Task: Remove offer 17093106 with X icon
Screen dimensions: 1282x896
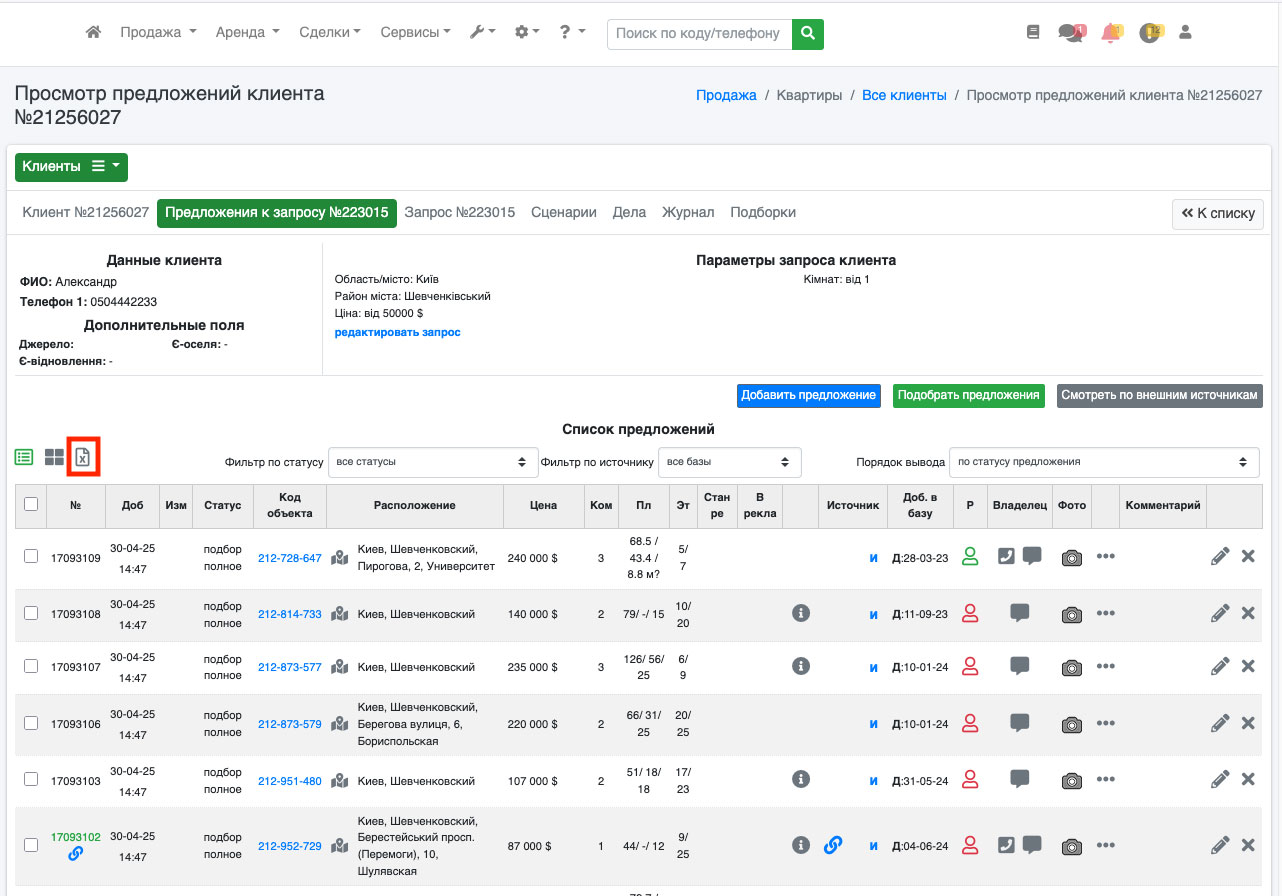Action: click(x=1248, y=723)
